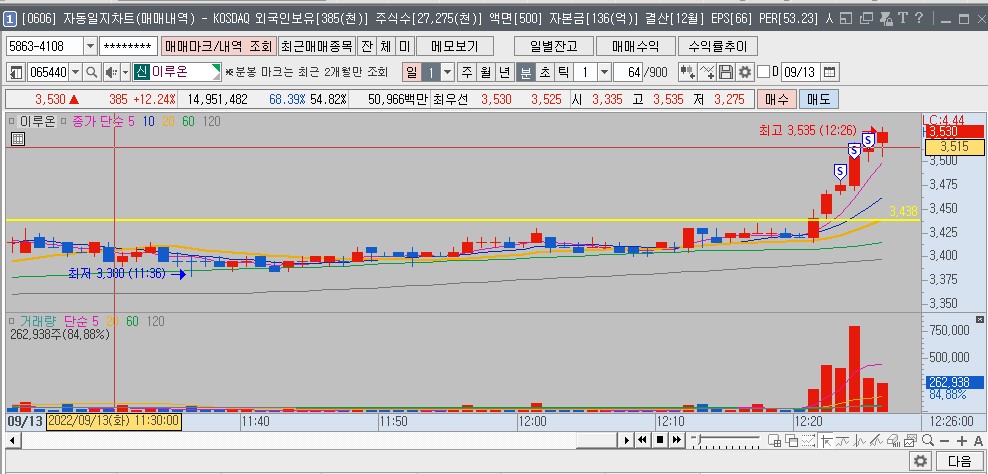Click the rewind double-arrow button
The image size is (988, 474).
643,440
